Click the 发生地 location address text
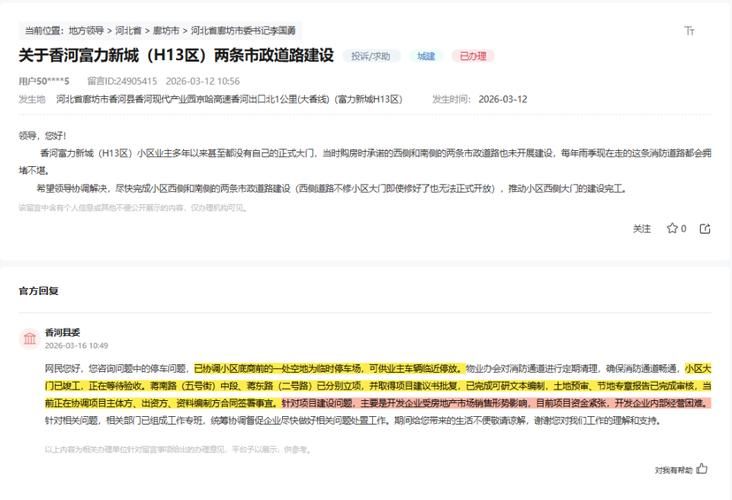 pos(229,99)
